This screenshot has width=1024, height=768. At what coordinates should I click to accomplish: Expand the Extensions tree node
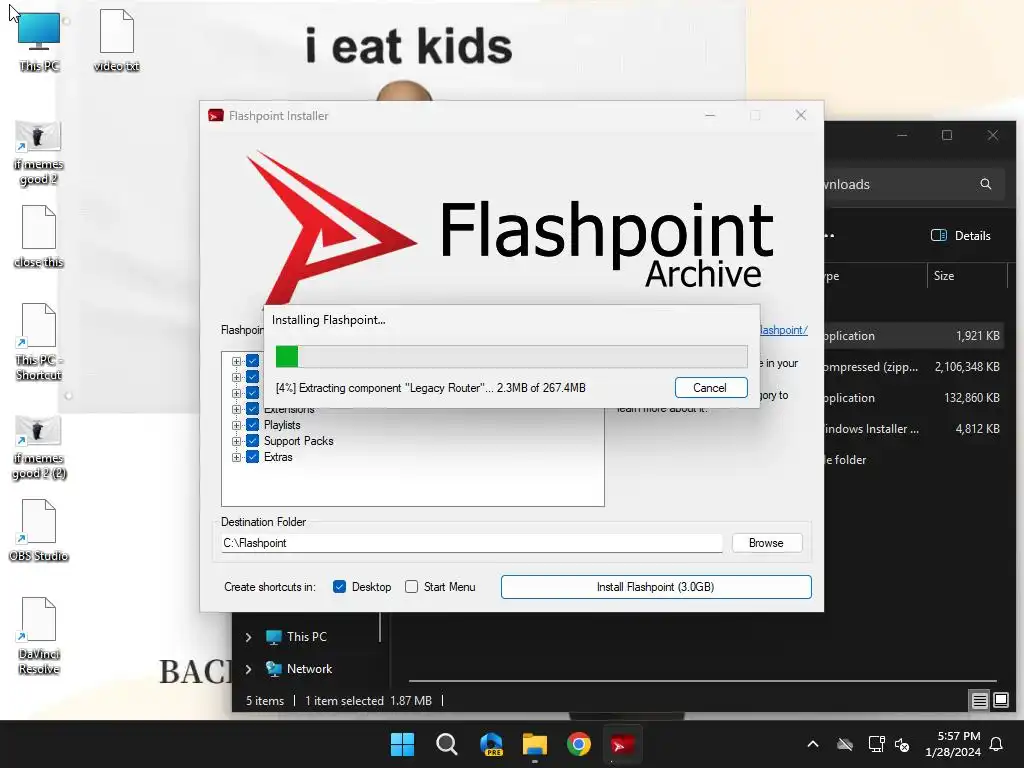236,409
